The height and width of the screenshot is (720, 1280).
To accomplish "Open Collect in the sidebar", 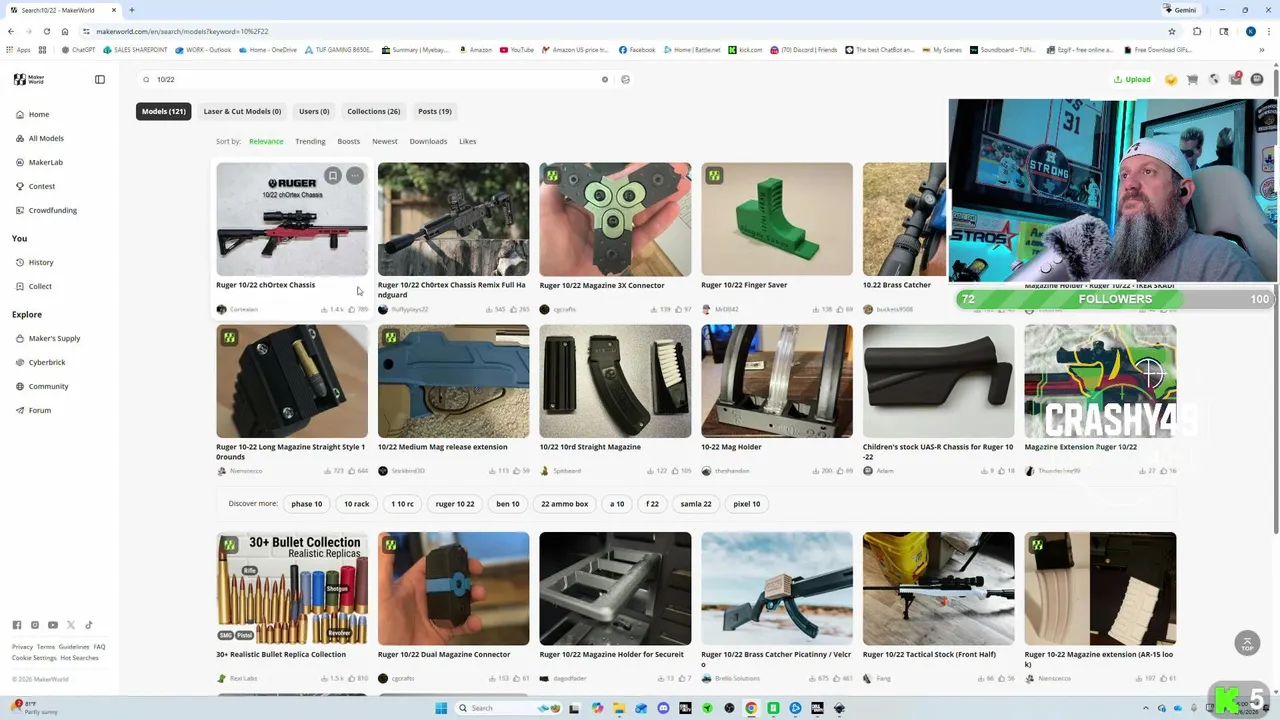I will [40, 286].
